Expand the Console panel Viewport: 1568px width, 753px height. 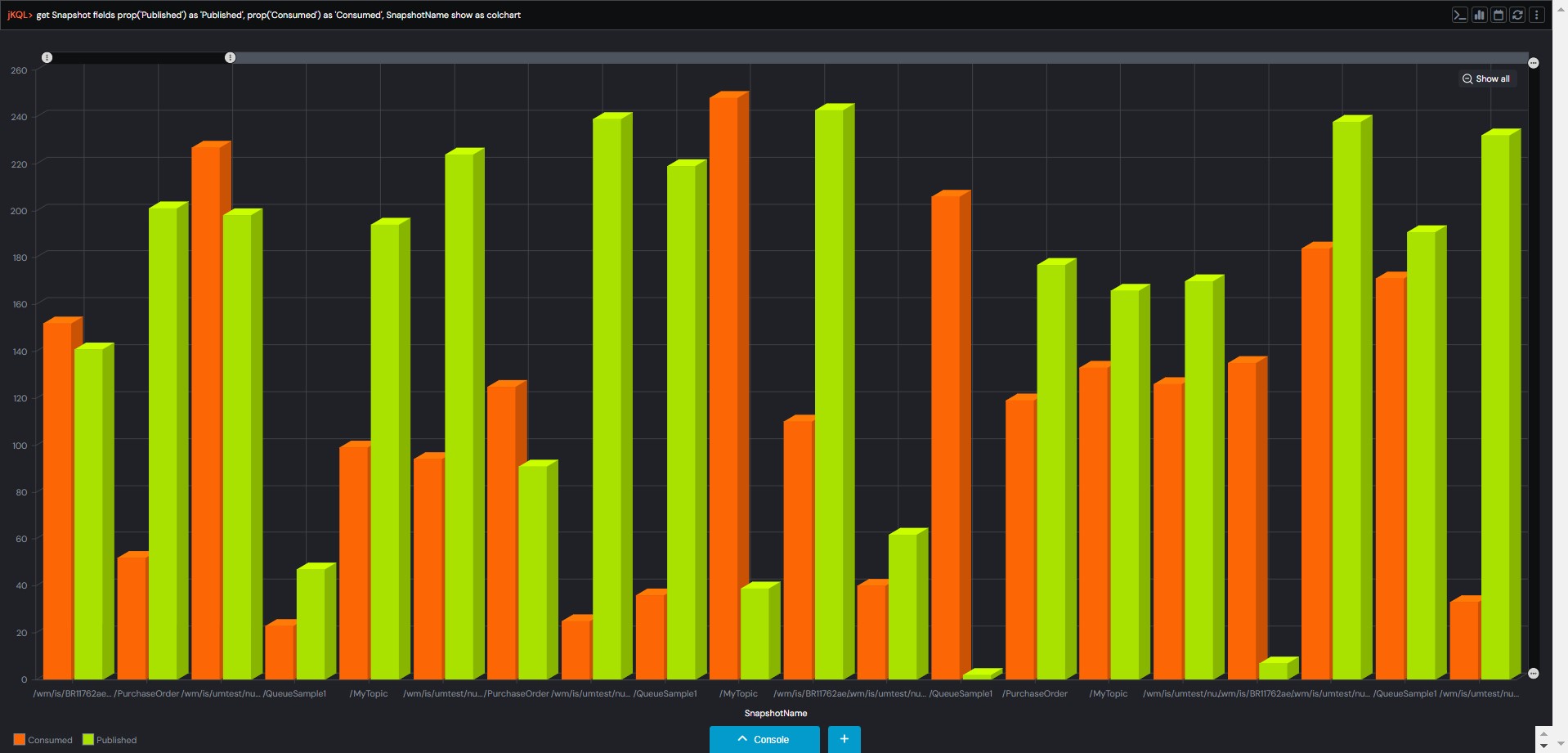(764, 739)
